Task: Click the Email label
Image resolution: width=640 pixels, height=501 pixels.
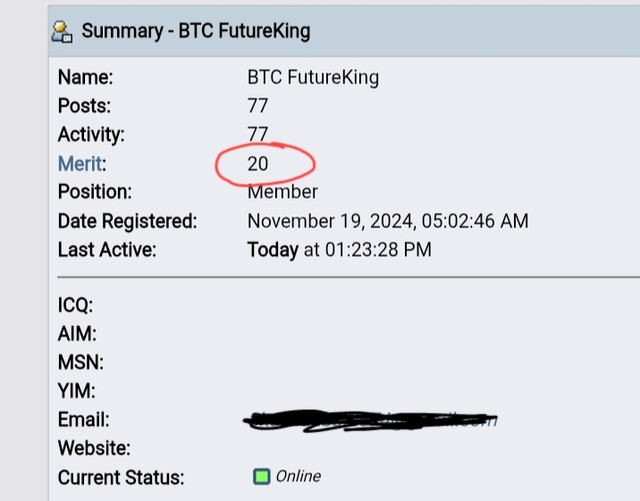Action: (x=84, y=420)
